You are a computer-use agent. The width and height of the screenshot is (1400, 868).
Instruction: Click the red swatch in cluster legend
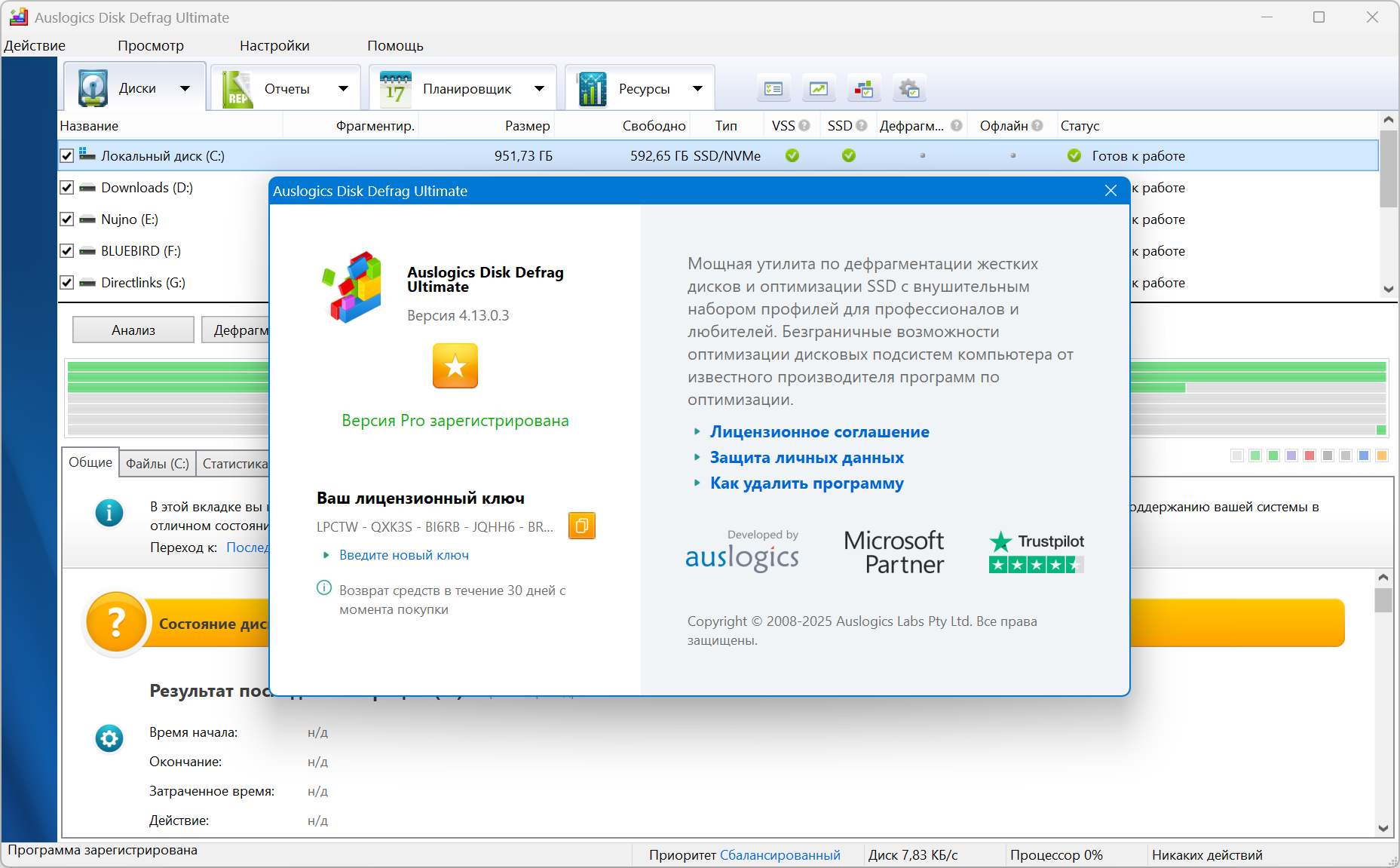tap(1310, 455)
